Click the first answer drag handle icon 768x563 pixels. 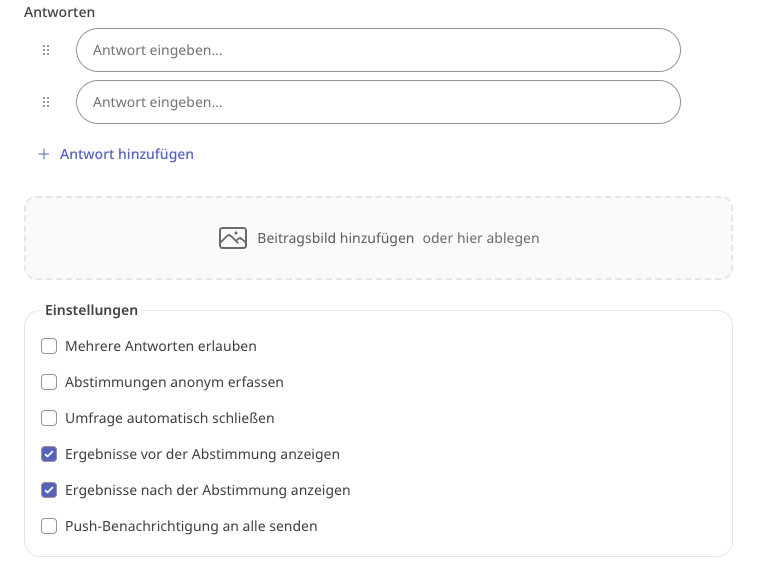point(46,50)
